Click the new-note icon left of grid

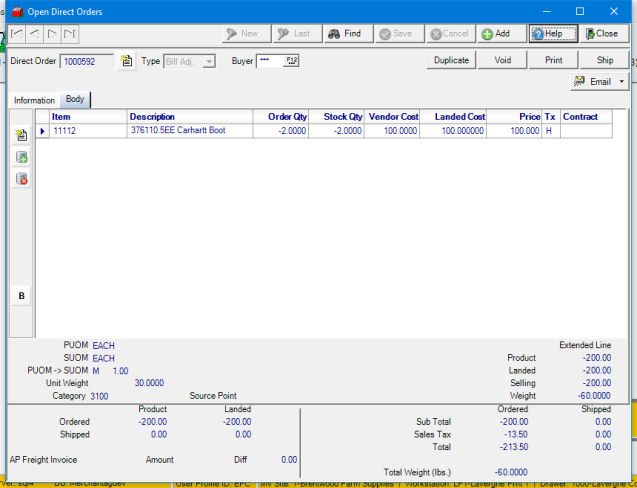pyautogui.click(x=22, y=135)
